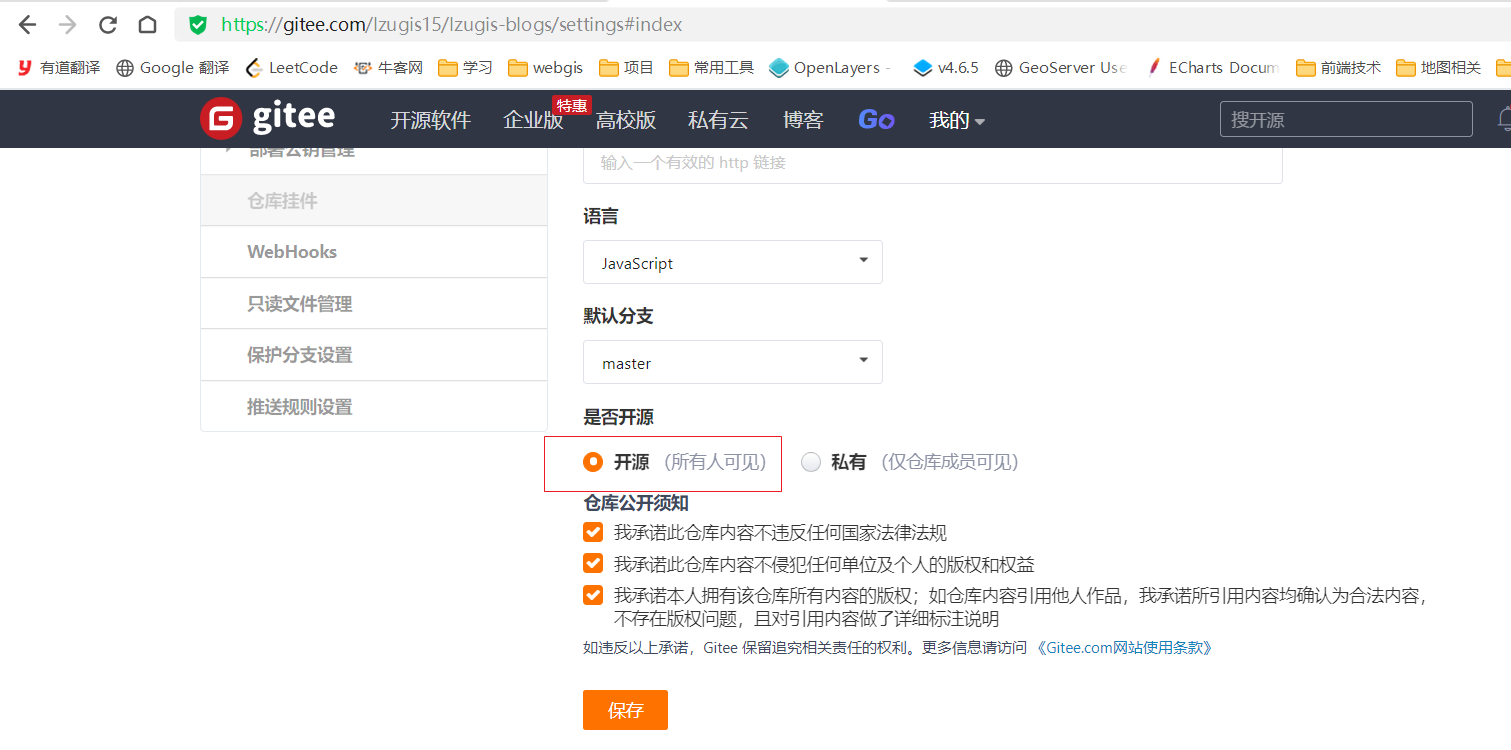The image size is (1511, 750).
Task: Uncheck the first repository compliance checkbox
Action: (592, 532)
